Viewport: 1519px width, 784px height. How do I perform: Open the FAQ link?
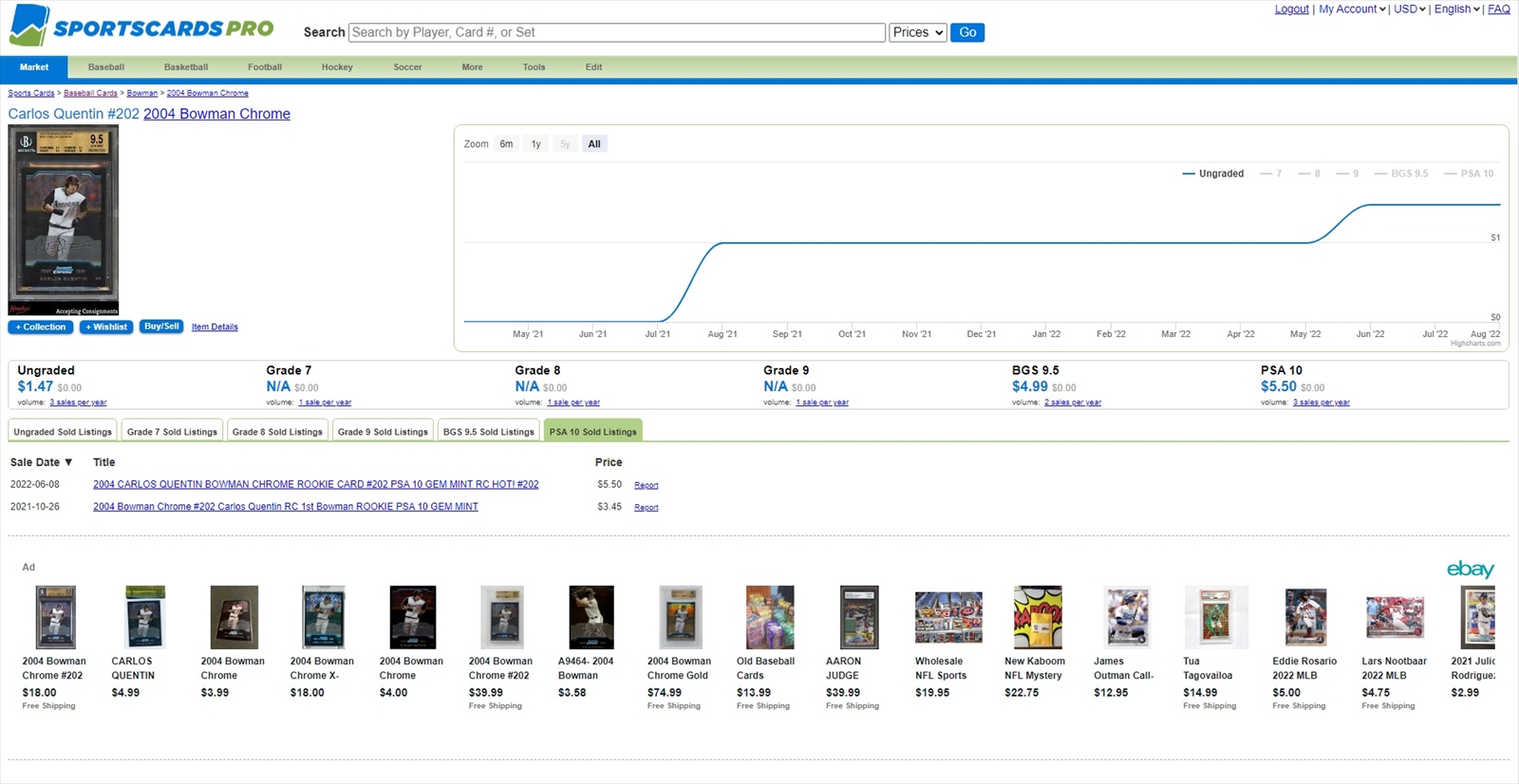pos(1499,9)
